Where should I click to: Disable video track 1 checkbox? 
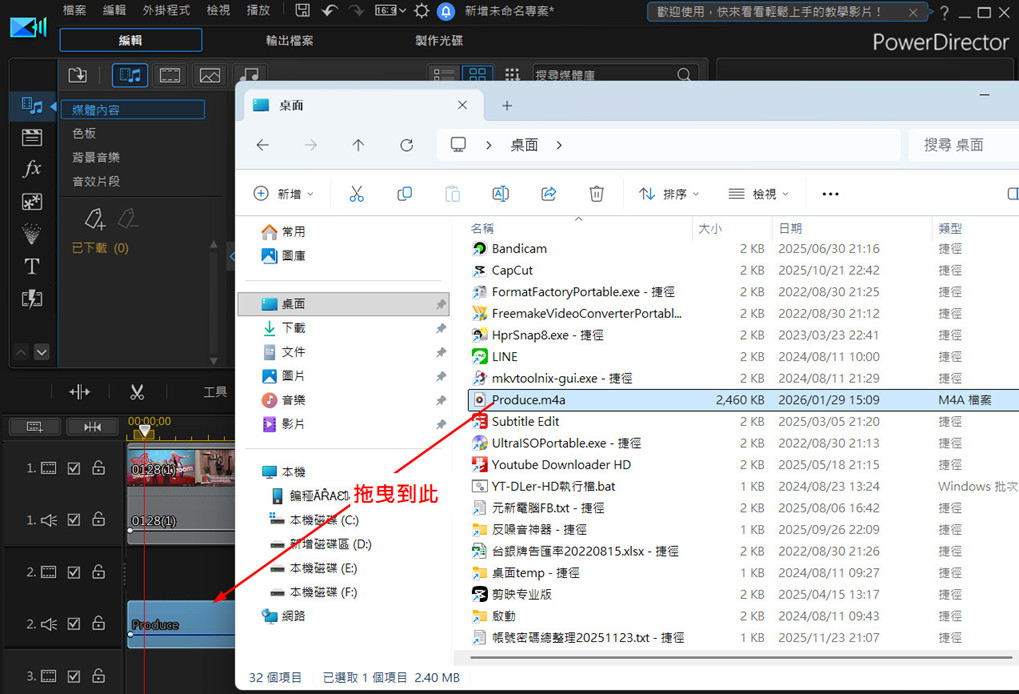point(74,468)
